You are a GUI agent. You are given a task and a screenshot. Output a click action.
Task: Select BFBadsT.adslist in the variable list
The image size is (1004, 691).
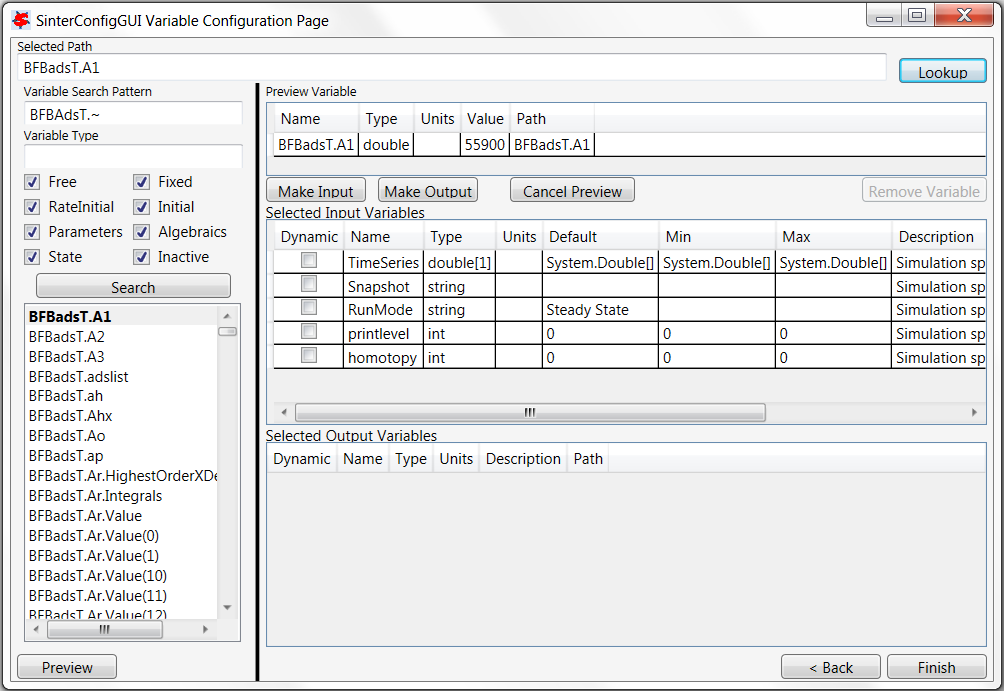[x=79, y=376]
